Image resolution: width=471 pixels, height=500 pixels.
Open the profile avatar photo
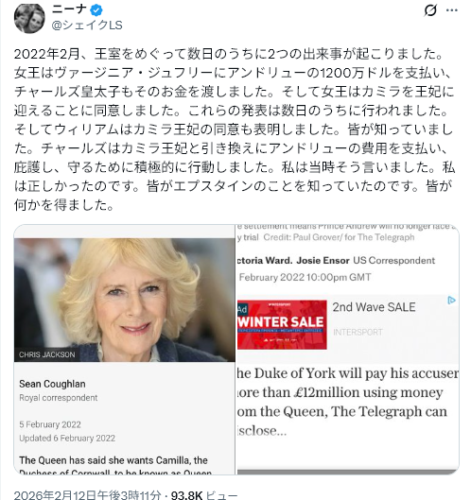click(x=29, y=18)
